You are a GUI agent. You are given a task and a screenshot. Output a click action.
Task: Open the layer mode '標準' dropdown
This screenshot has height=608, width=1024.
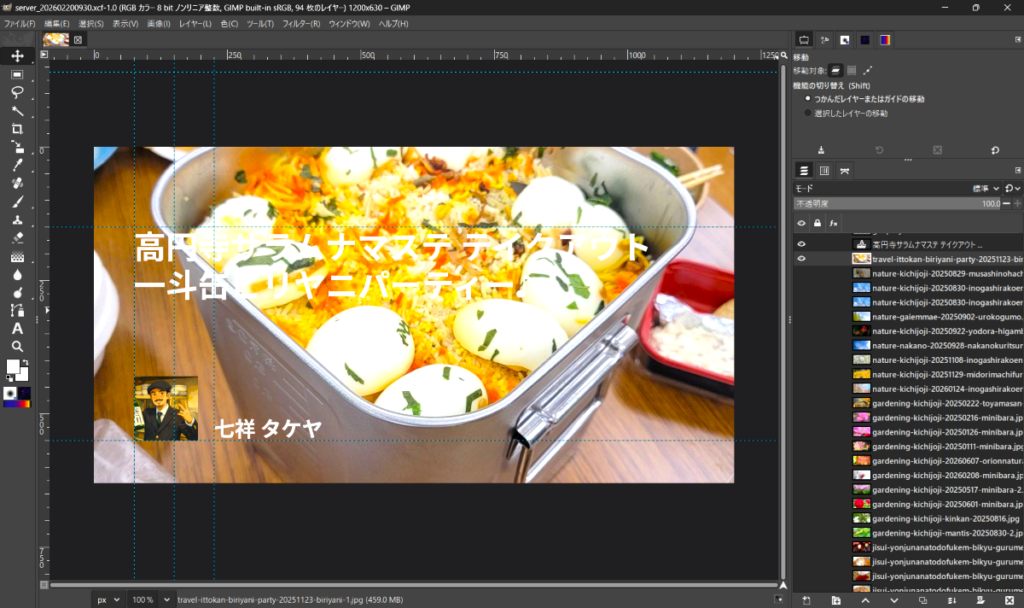984,188
